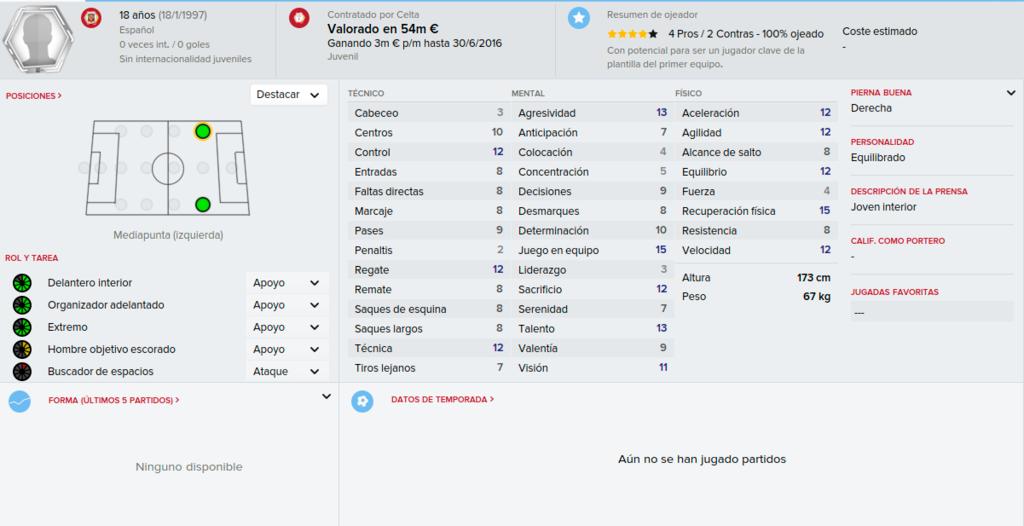
Task: Open the Destacar dropdown
Action: click(x=289, y=95)
